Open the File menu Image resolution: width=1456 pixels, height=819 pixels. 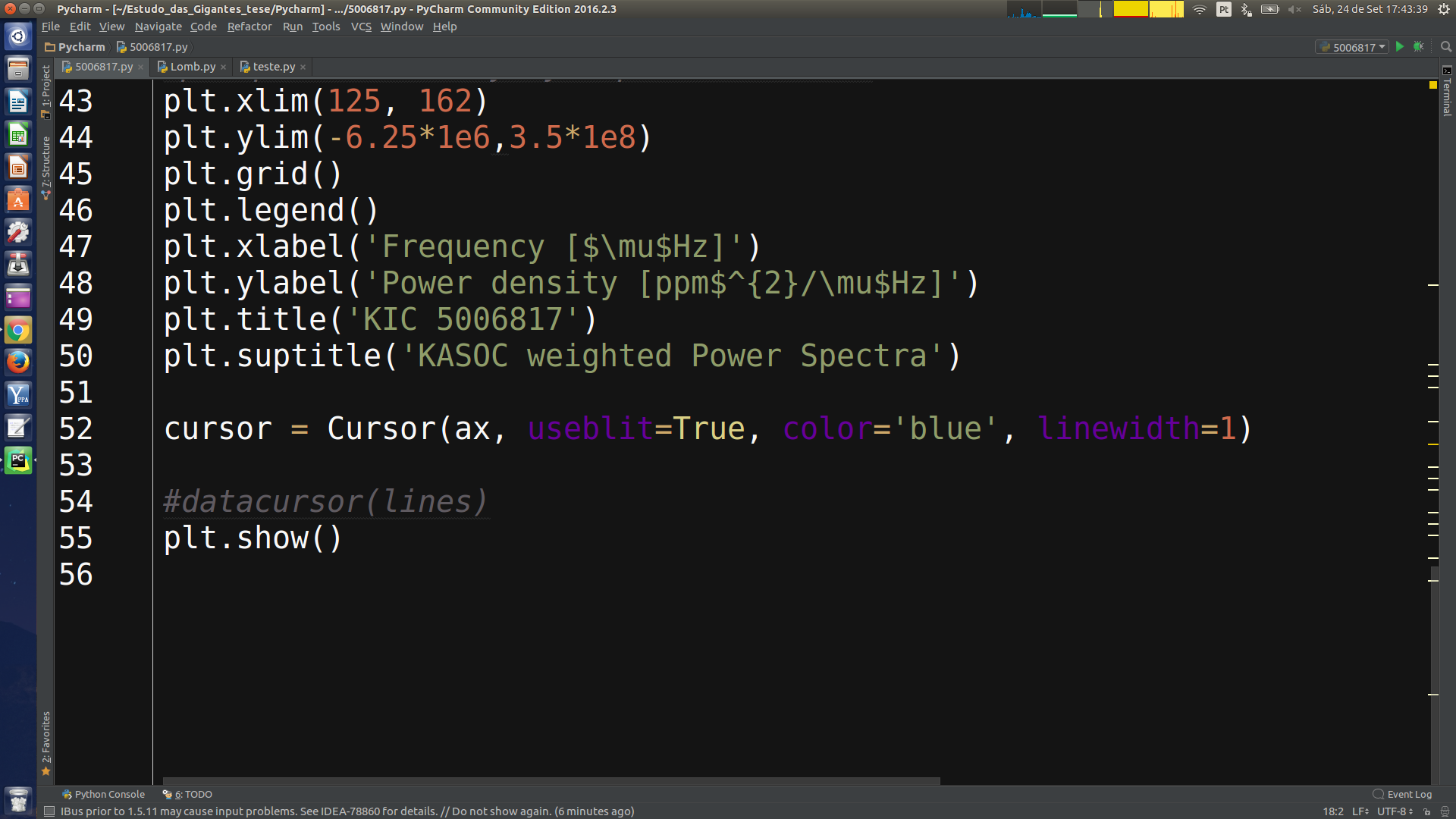(51, 27)
